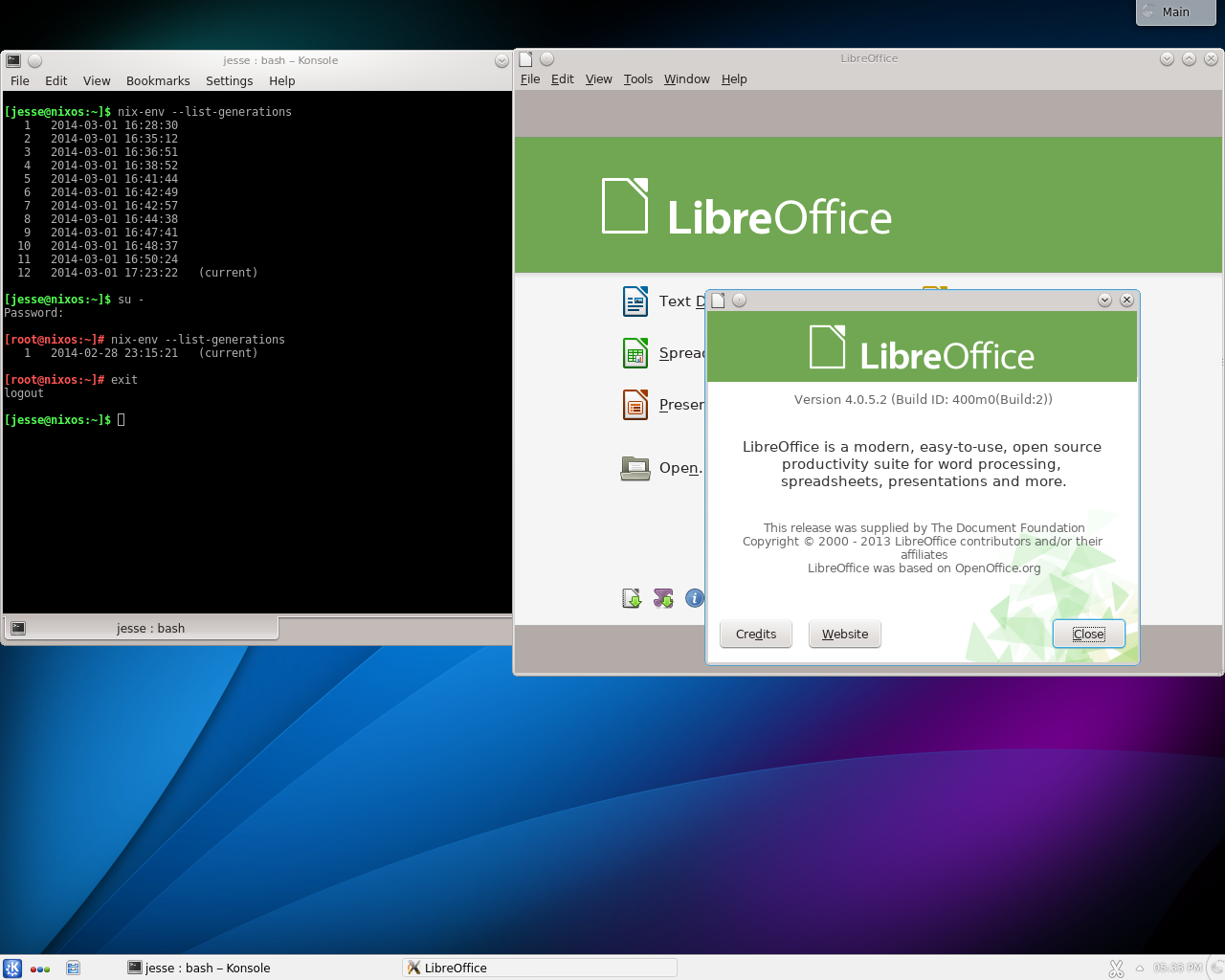The width and height of the screenshot is (1225, 980).
Task: Click the file cabinet icon in the bottom panel
Action: pyautogui.click(x=73, y=968)
